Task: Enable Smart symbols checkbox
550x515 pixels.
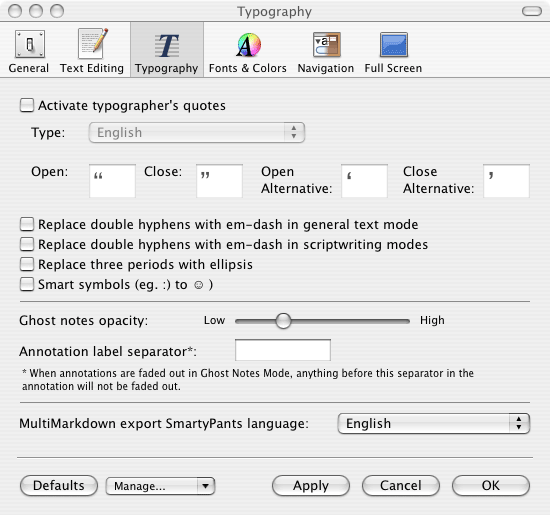Action: click(27, 284)
